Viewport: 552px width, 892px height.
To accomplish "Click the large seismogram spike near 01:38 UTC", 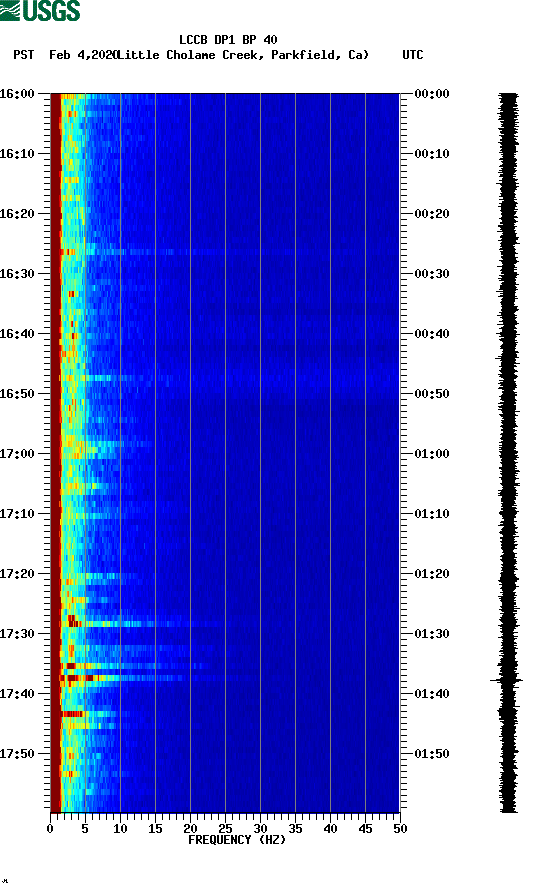I will 507,680.
